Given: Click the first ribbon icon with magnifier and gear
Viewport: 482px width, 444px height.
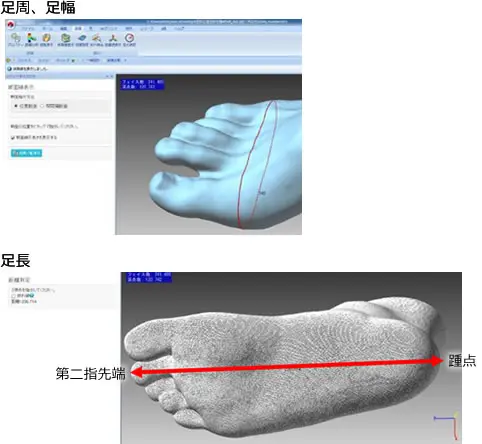Looking at the screenshot, I should pos(15,38).
